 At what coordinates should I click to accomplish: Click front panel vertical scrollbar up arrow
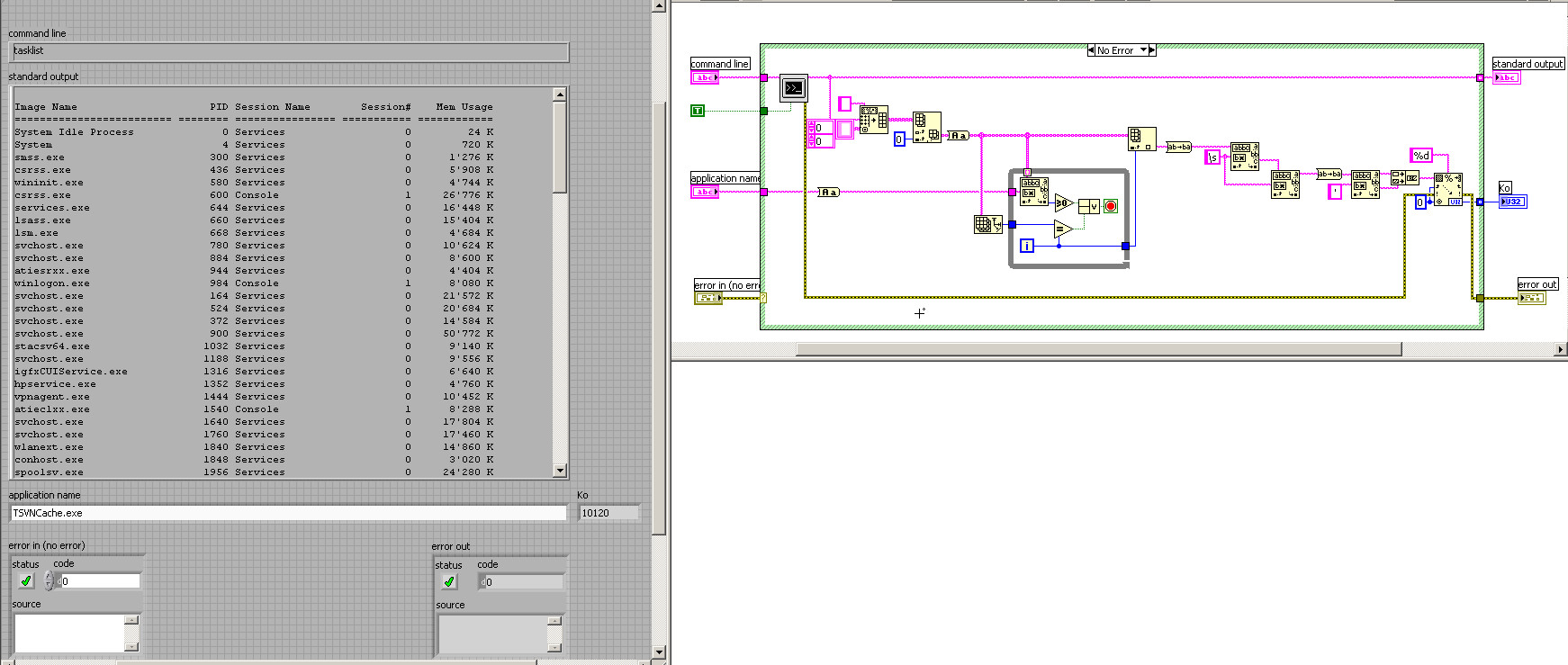click(659, 5)
